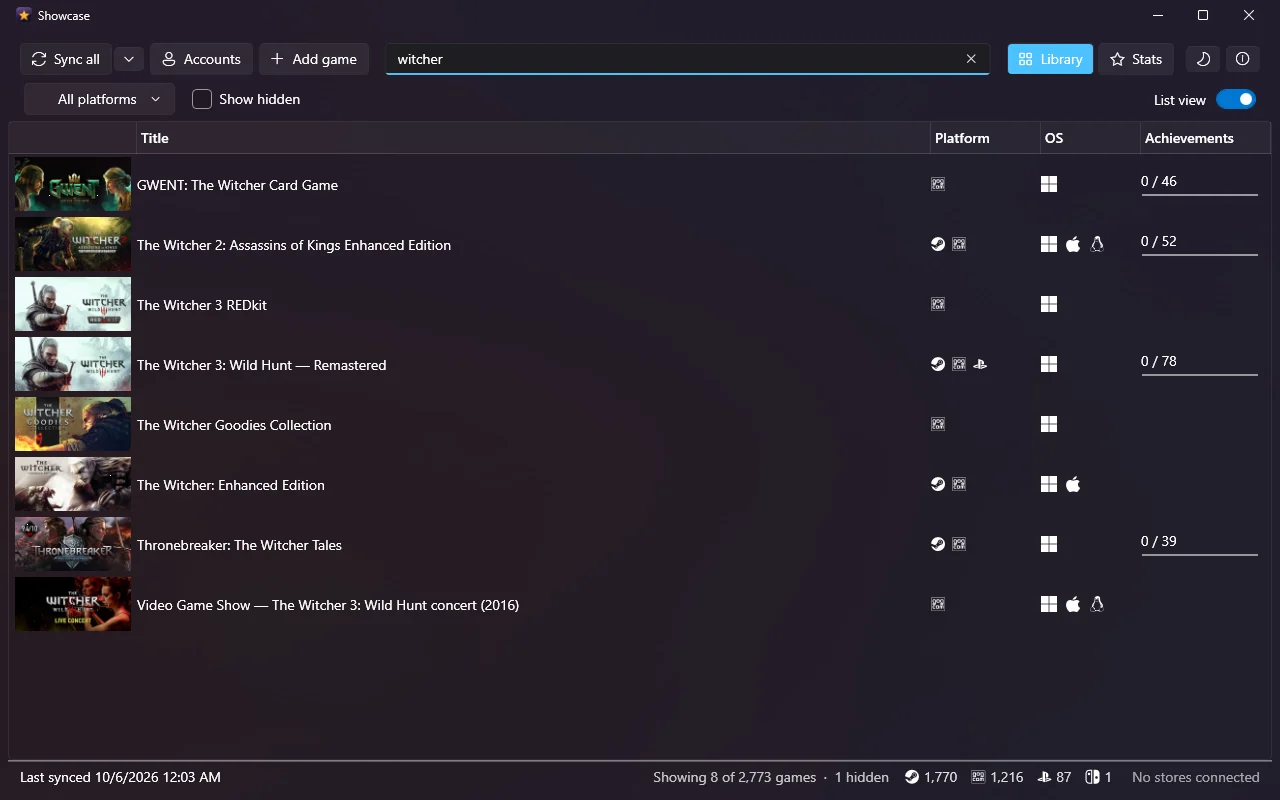Image resolution: width=1280 pixels, height=800 pixels.
Task: Click the 1 hidden status text
Action: (861, 777)
